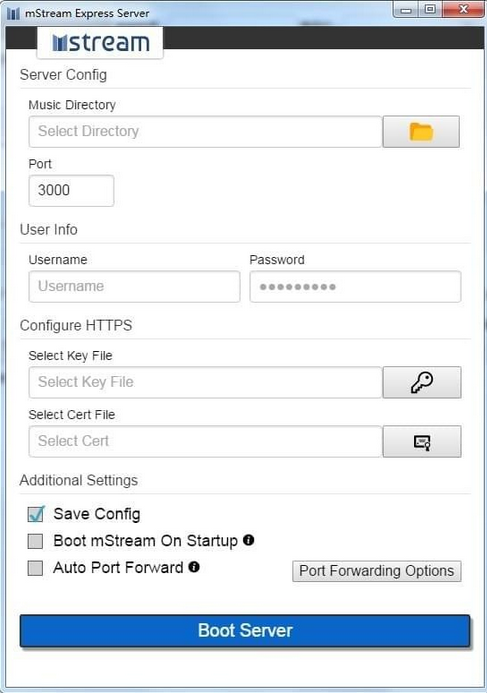Click info icon beside Boot mStream On Startup

[249, 540]
